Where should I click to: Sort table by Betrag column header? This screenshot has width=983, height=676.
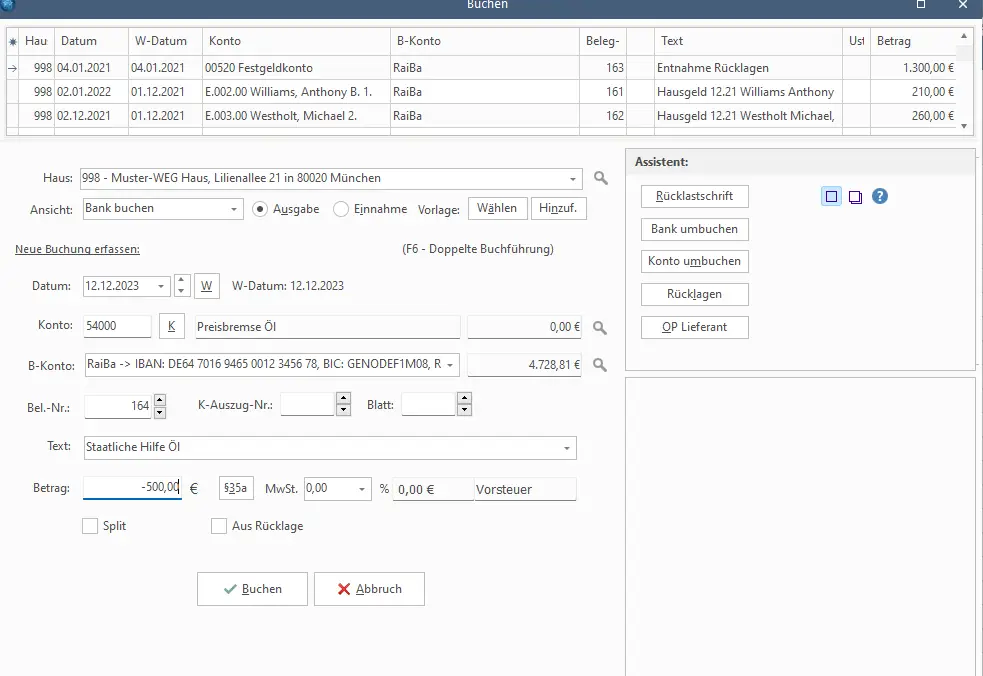click(x=913, y=41)
